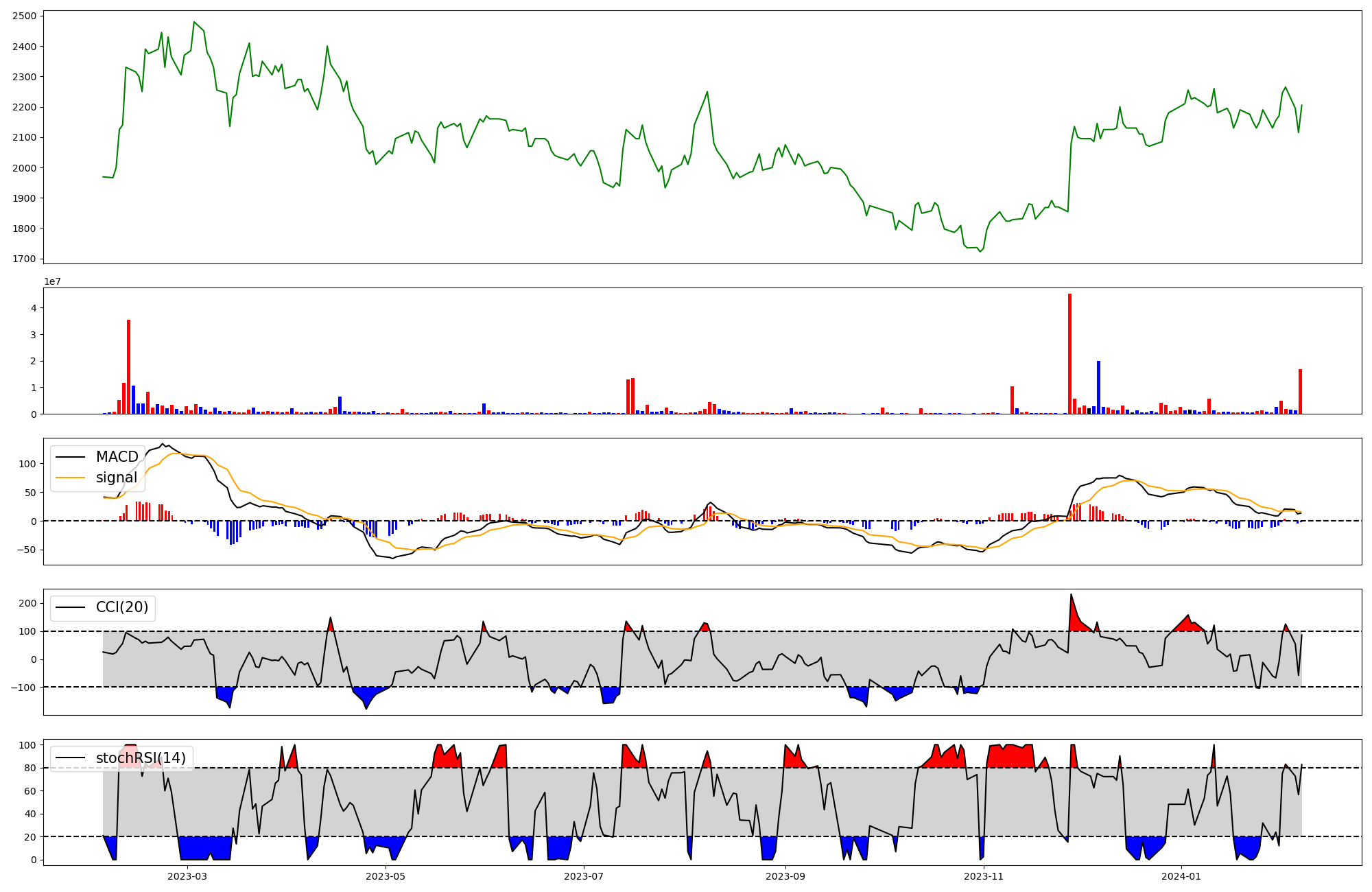This screenshot has width=1372, height=892.
Task: Click the highest red CCI peak
Action: point(1071,597)
